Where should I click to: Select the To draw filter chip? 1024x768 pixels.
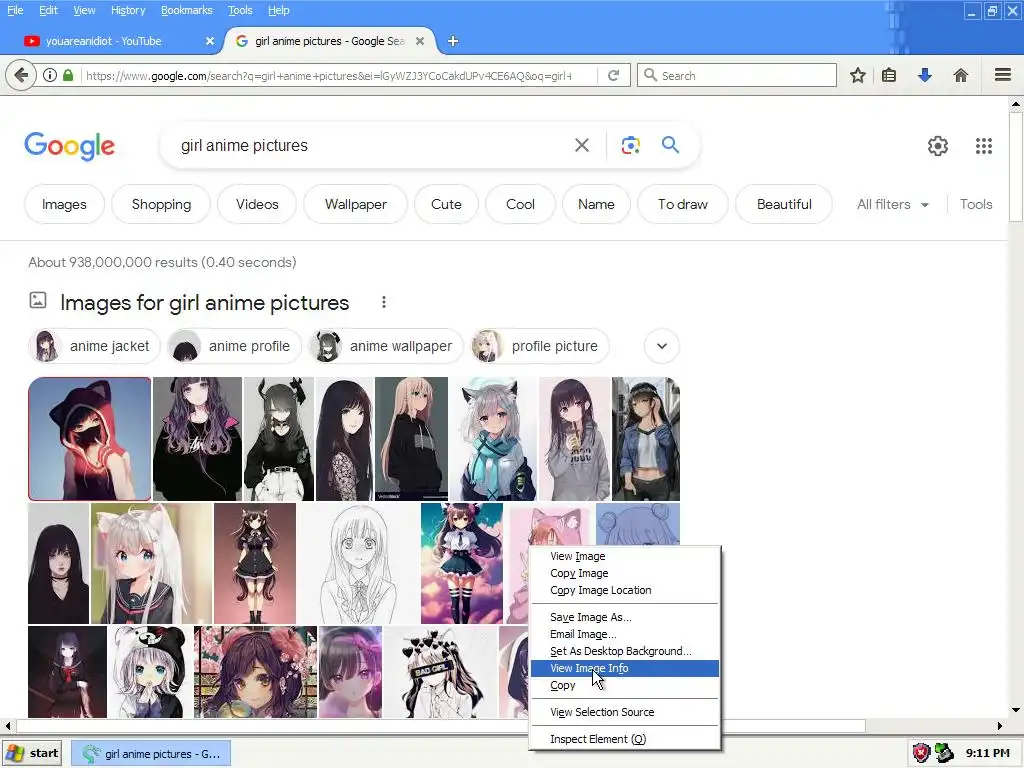(682, 204)
